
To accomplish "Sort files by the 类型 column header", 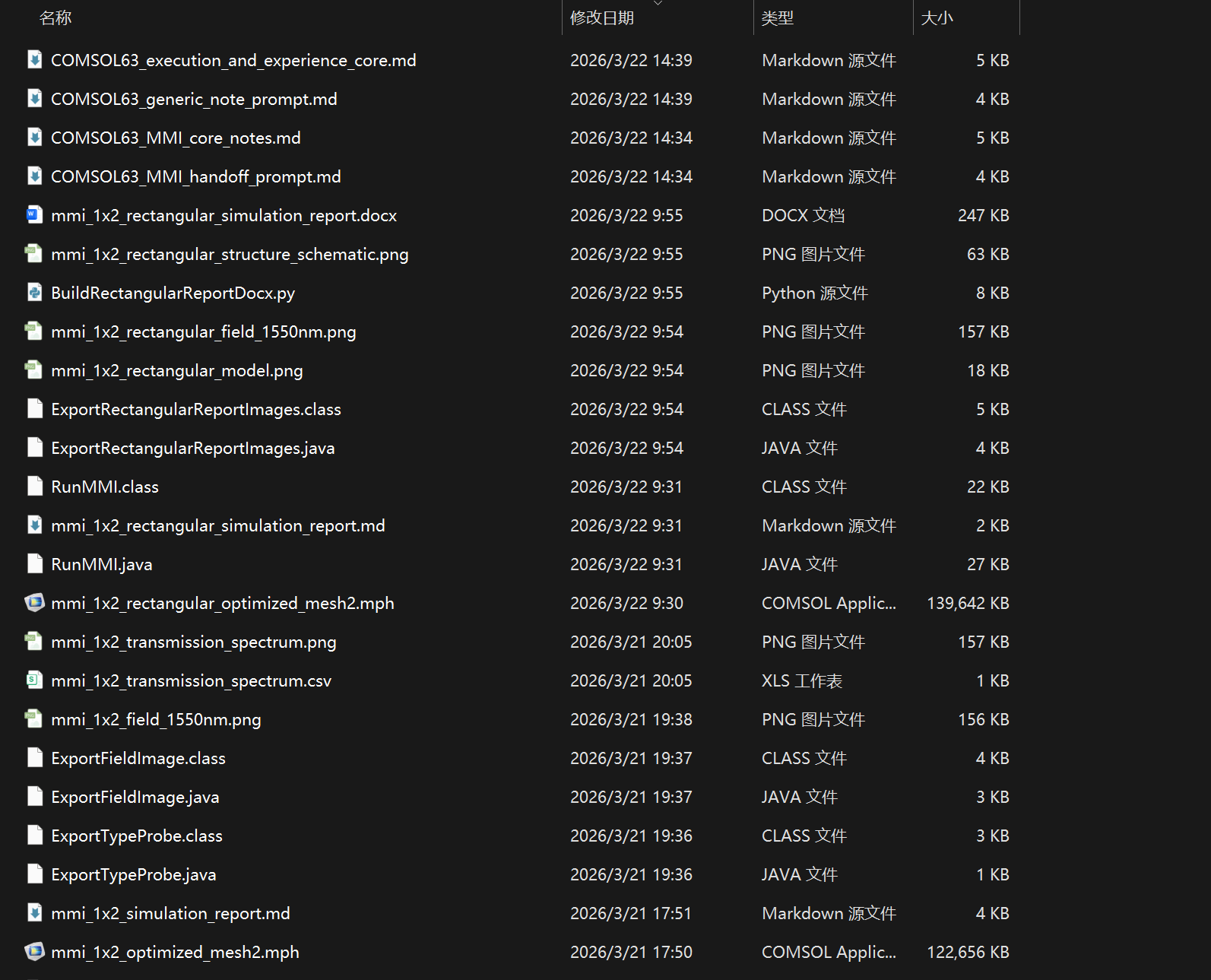I will tap(778, 17).
